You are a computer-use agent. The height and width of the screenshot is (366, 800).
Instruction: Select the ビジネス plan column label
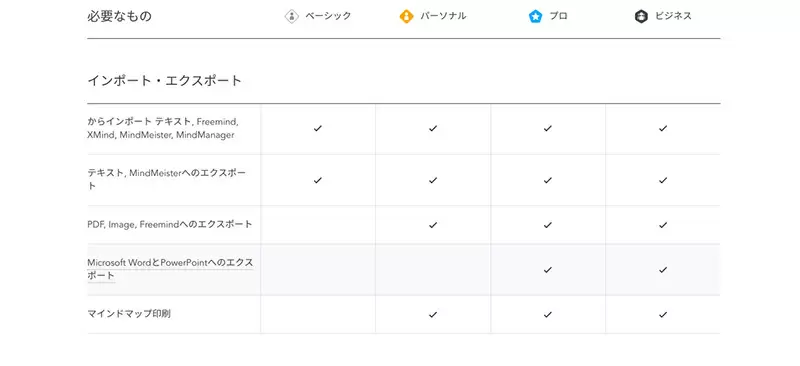tap(673, 16)
